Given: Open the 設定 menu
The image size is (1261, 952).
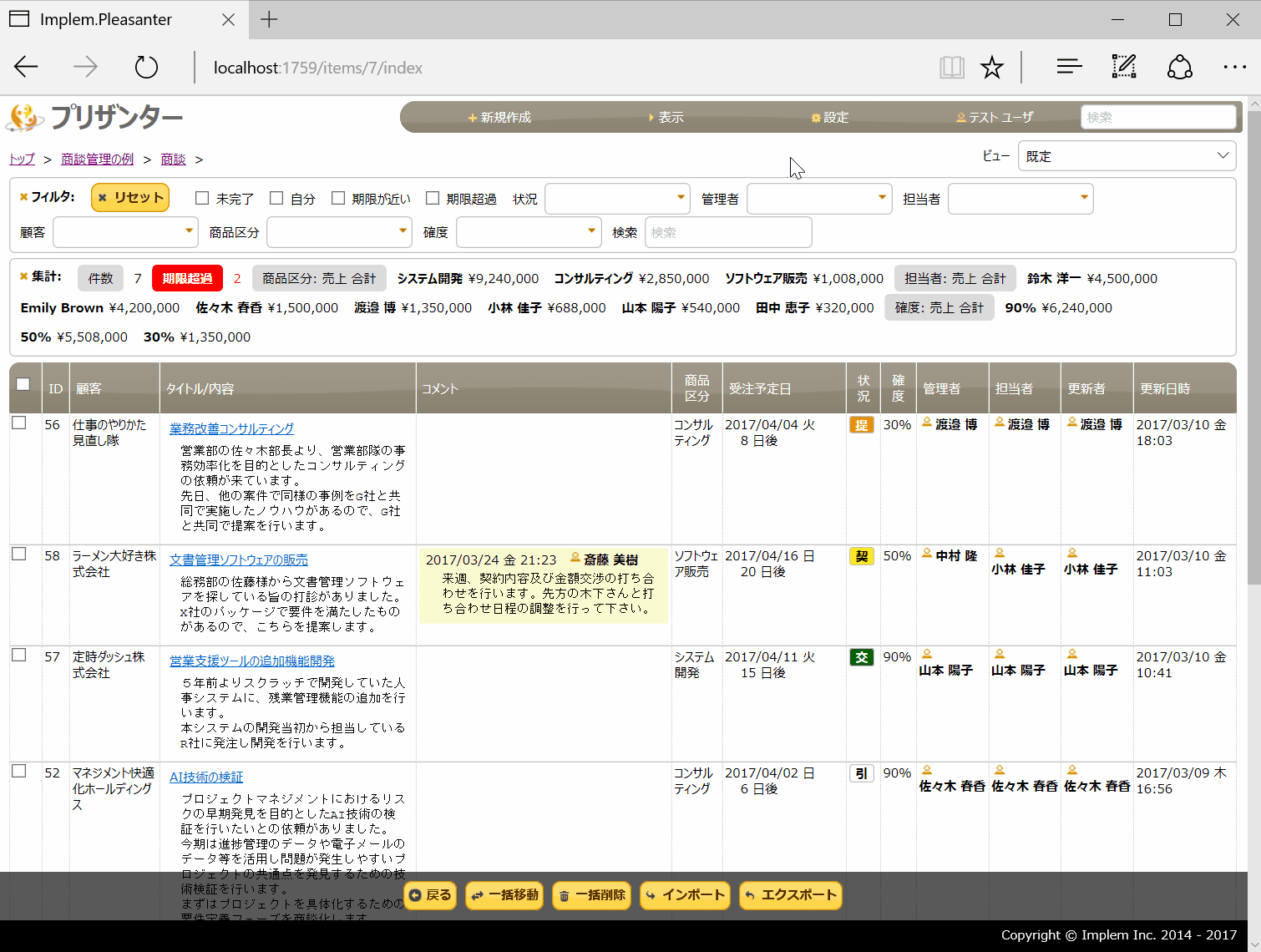Looking at the screenshot, I should [x=830, y=118].
